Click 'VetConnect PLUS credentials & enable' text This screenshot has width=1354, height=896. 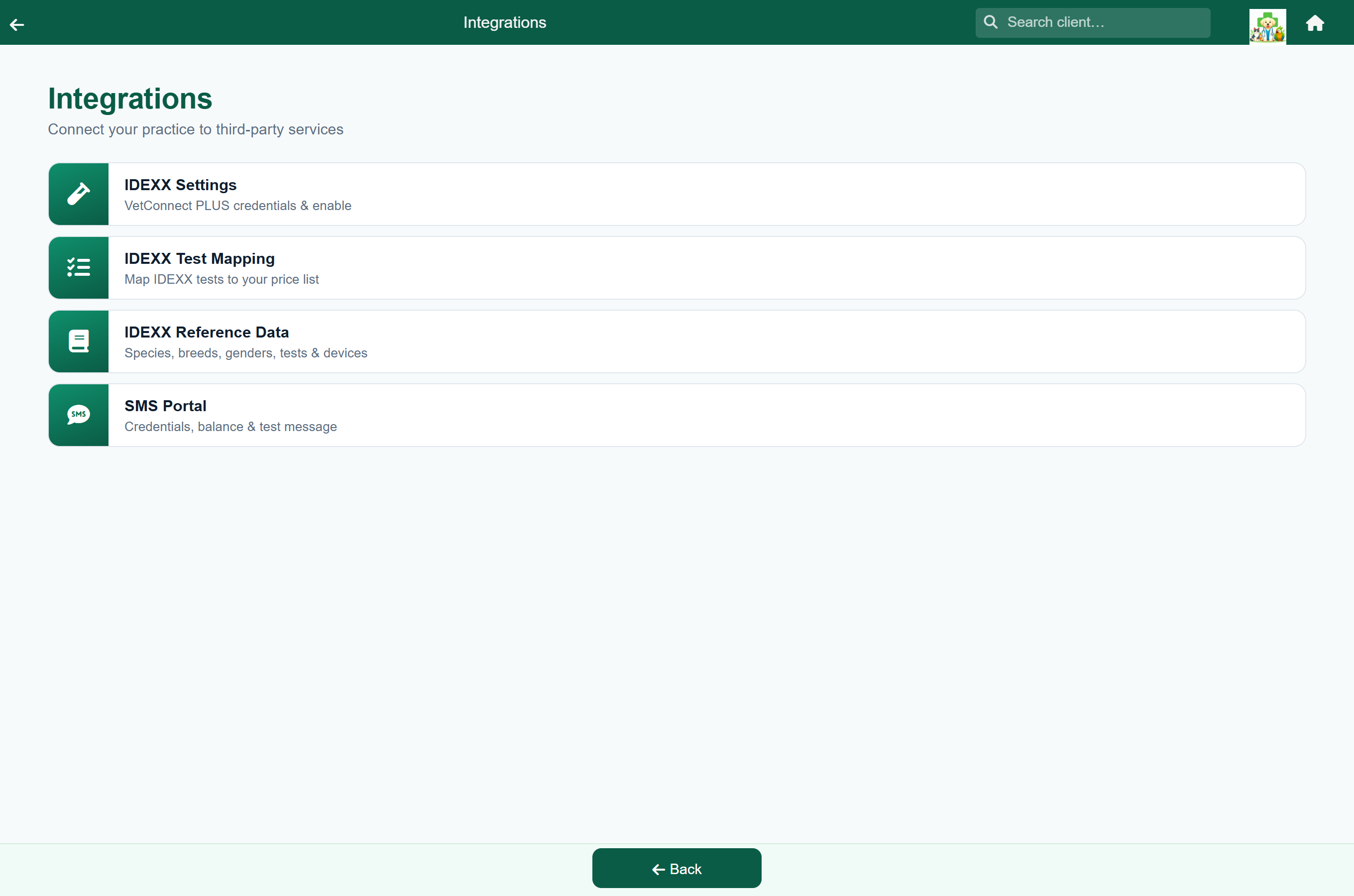coord(237,206)
